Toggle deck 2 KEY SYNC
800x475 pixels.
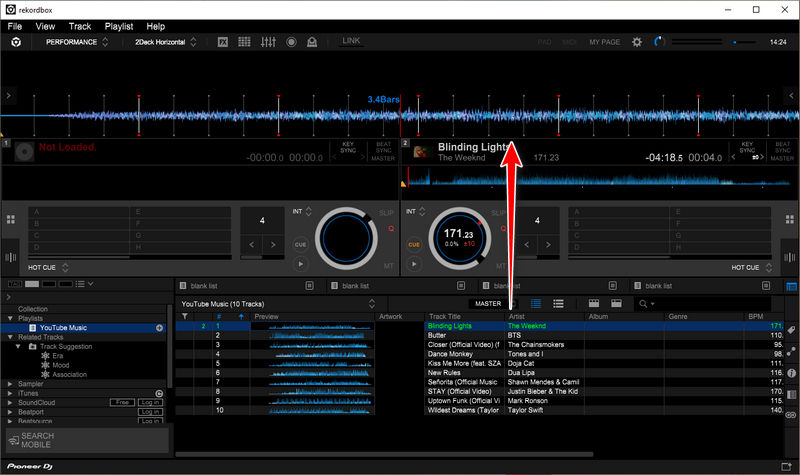click(x=747, y=147)
